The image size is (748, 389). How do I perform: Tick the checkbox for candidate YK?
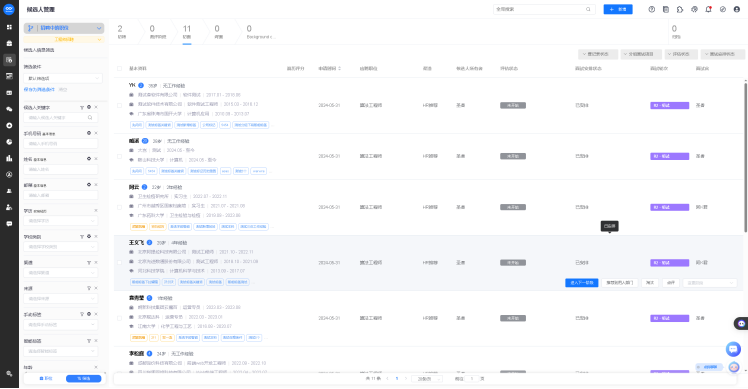[x=119, y=105]
